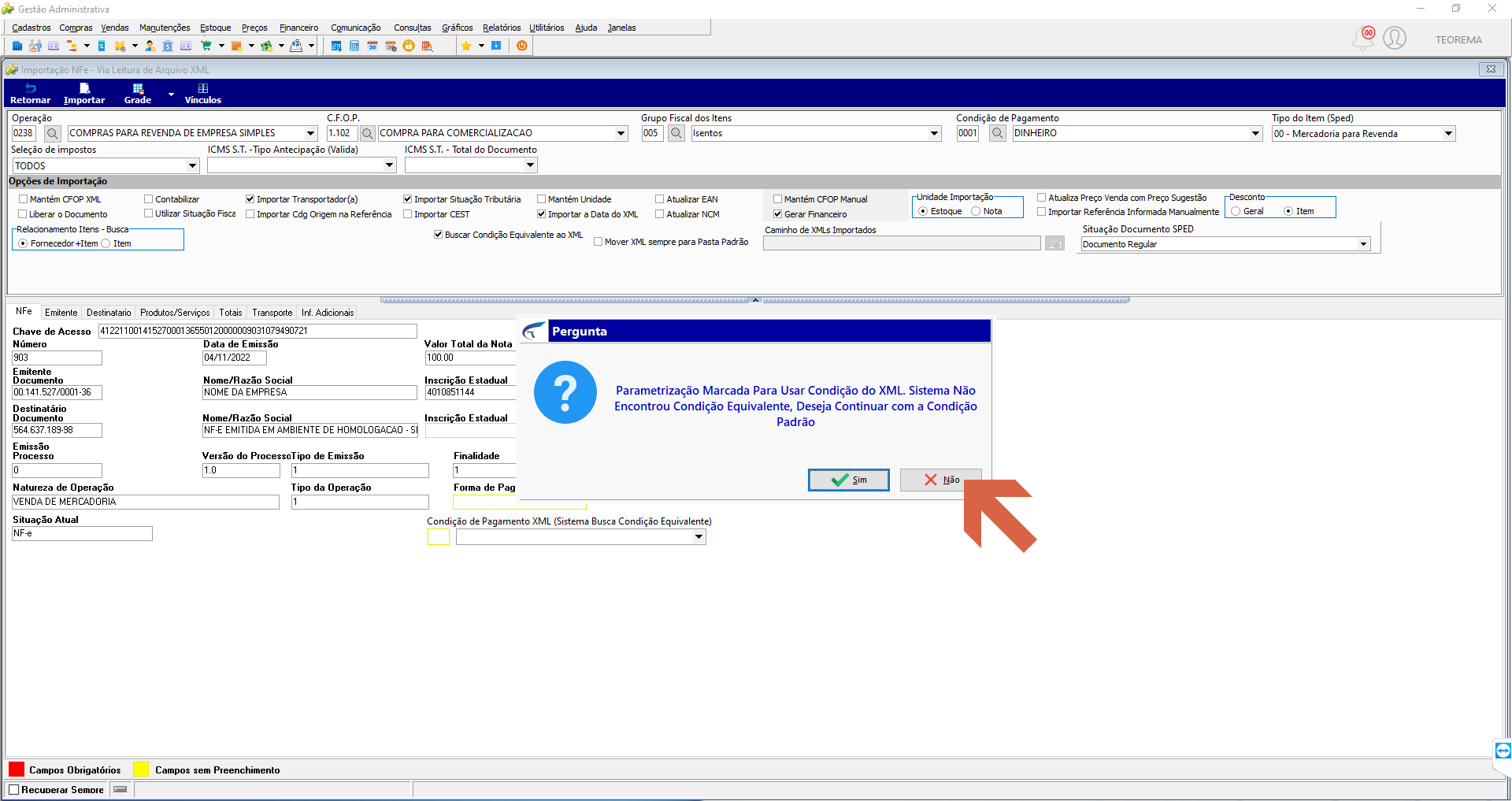Open the Tipo do Item (Sped) dropdown
The image size is (1512, 801).
1448,134
